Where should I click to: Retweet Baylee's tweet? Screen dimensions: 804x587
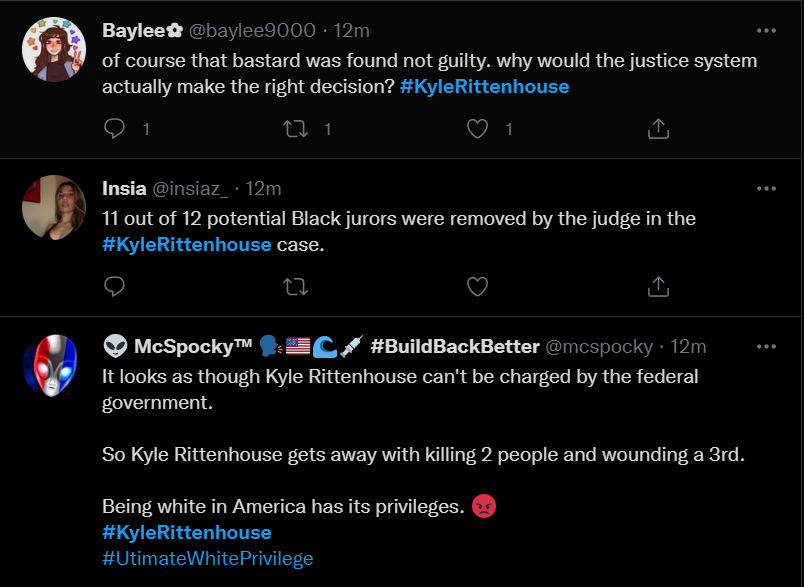pos(295,128)
